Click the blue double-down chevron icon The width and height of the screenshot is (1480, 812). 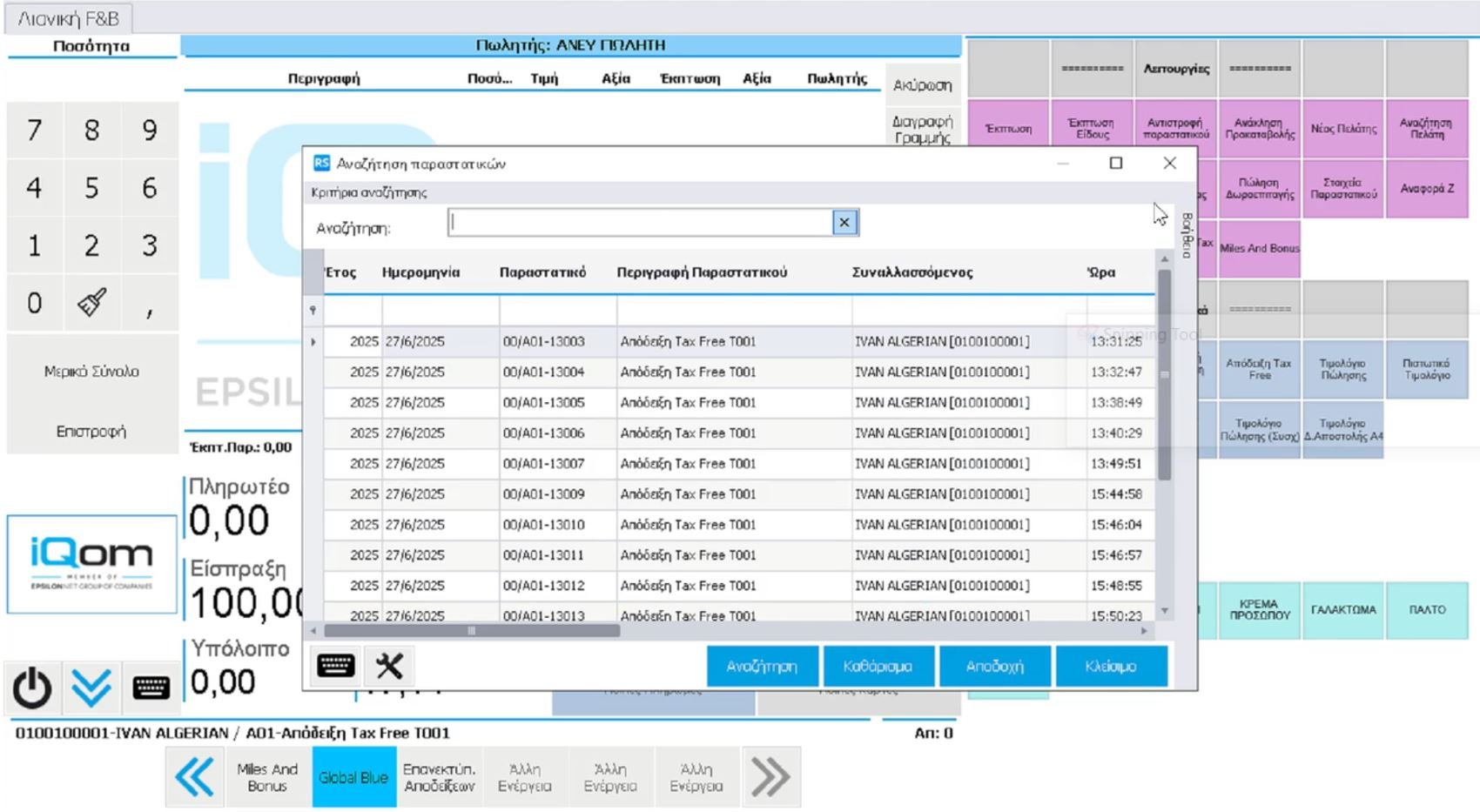[91, 688]
